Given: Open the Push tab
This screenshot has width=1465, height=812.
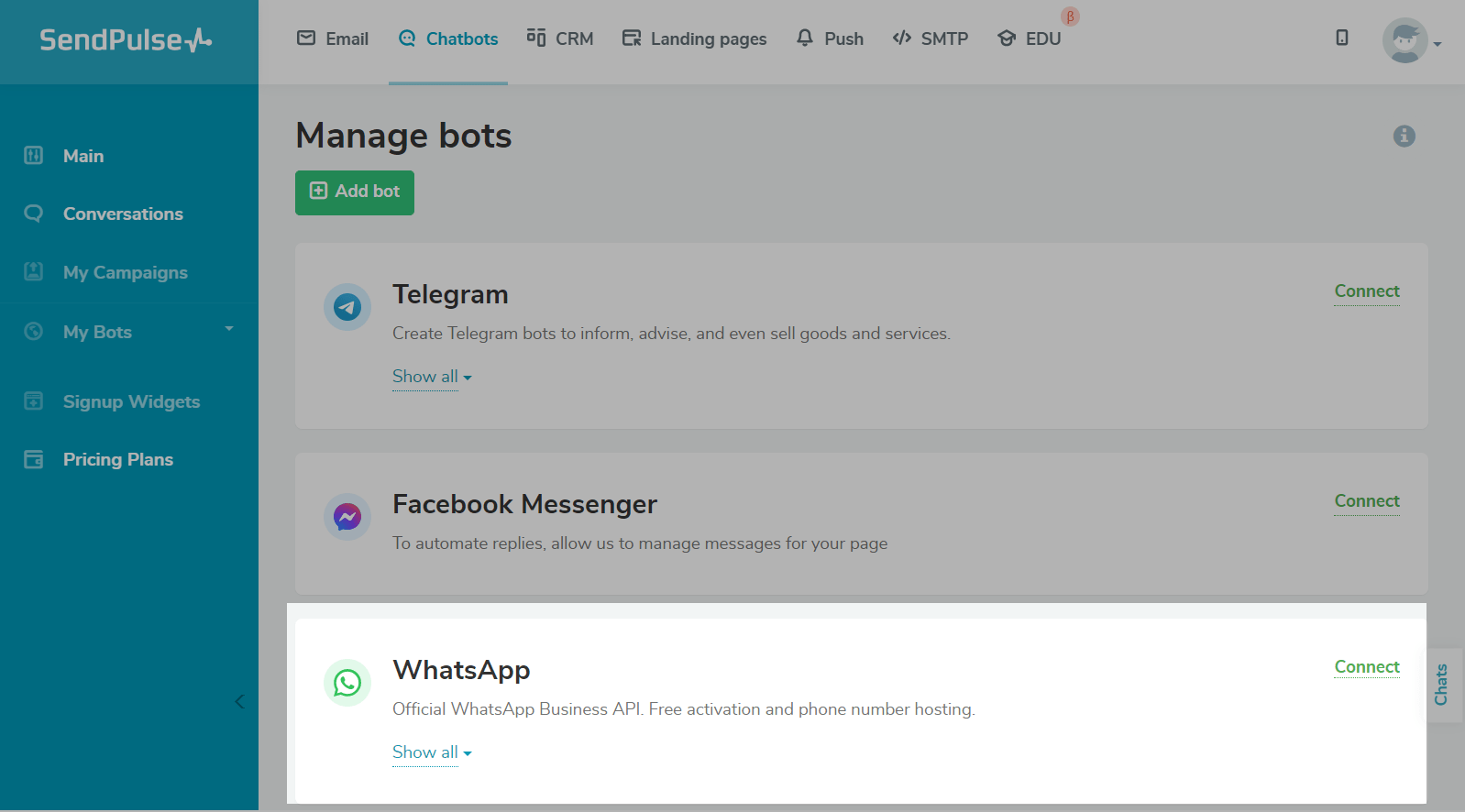Looking at the screenshot, I should [830, 38].
